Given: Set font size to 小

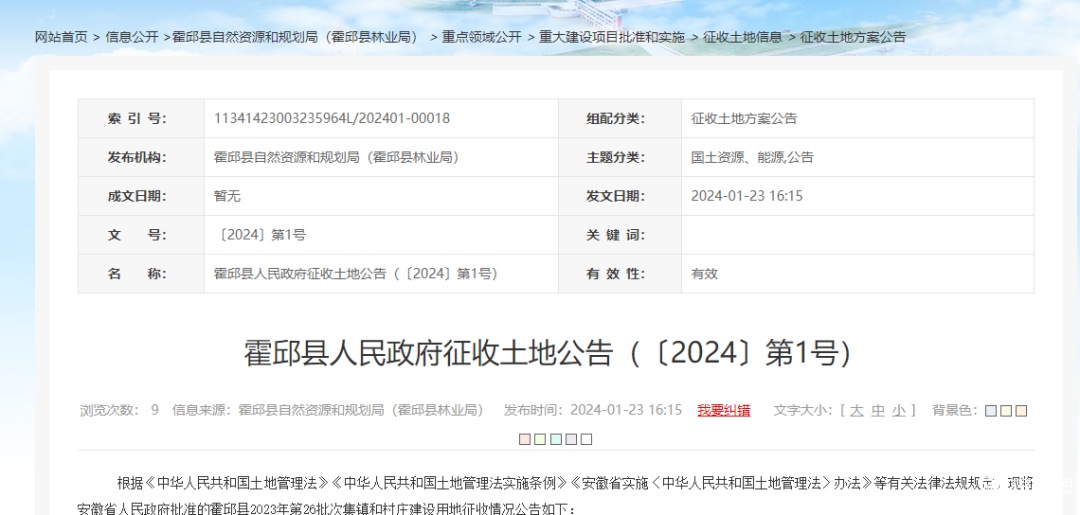Looking at the screenshot, I should [899, 411].
